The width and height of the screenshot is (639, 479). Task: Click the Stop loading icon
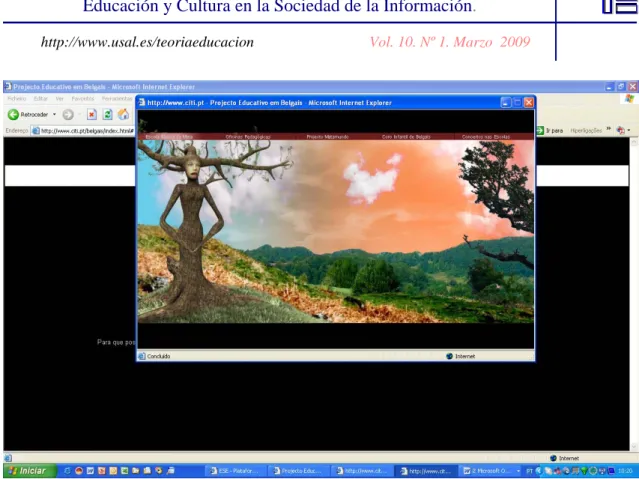(x=92, y=115)
